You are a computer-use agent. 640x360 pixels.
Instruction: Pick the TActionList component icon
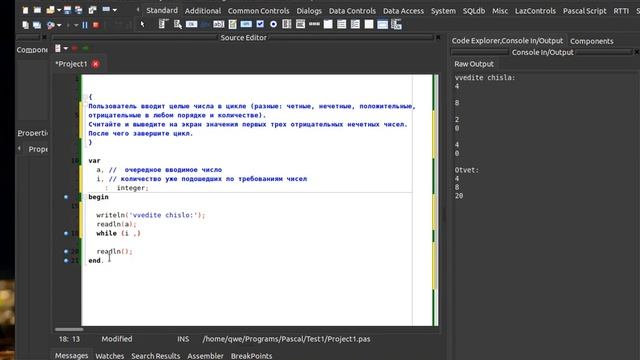[396, 24]
